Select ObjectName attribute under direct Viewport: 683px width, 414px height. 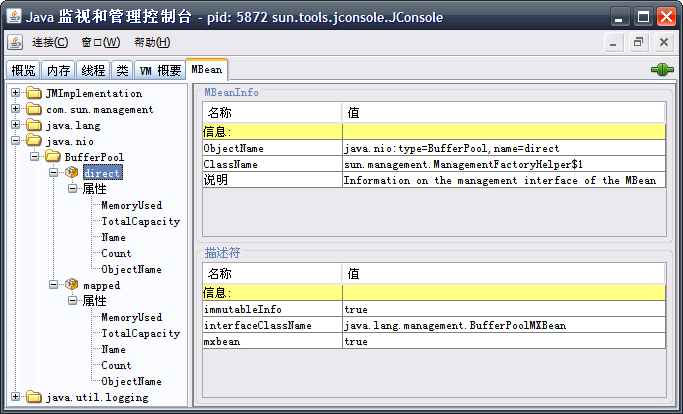pyautogui.click(x=131, y=269)
